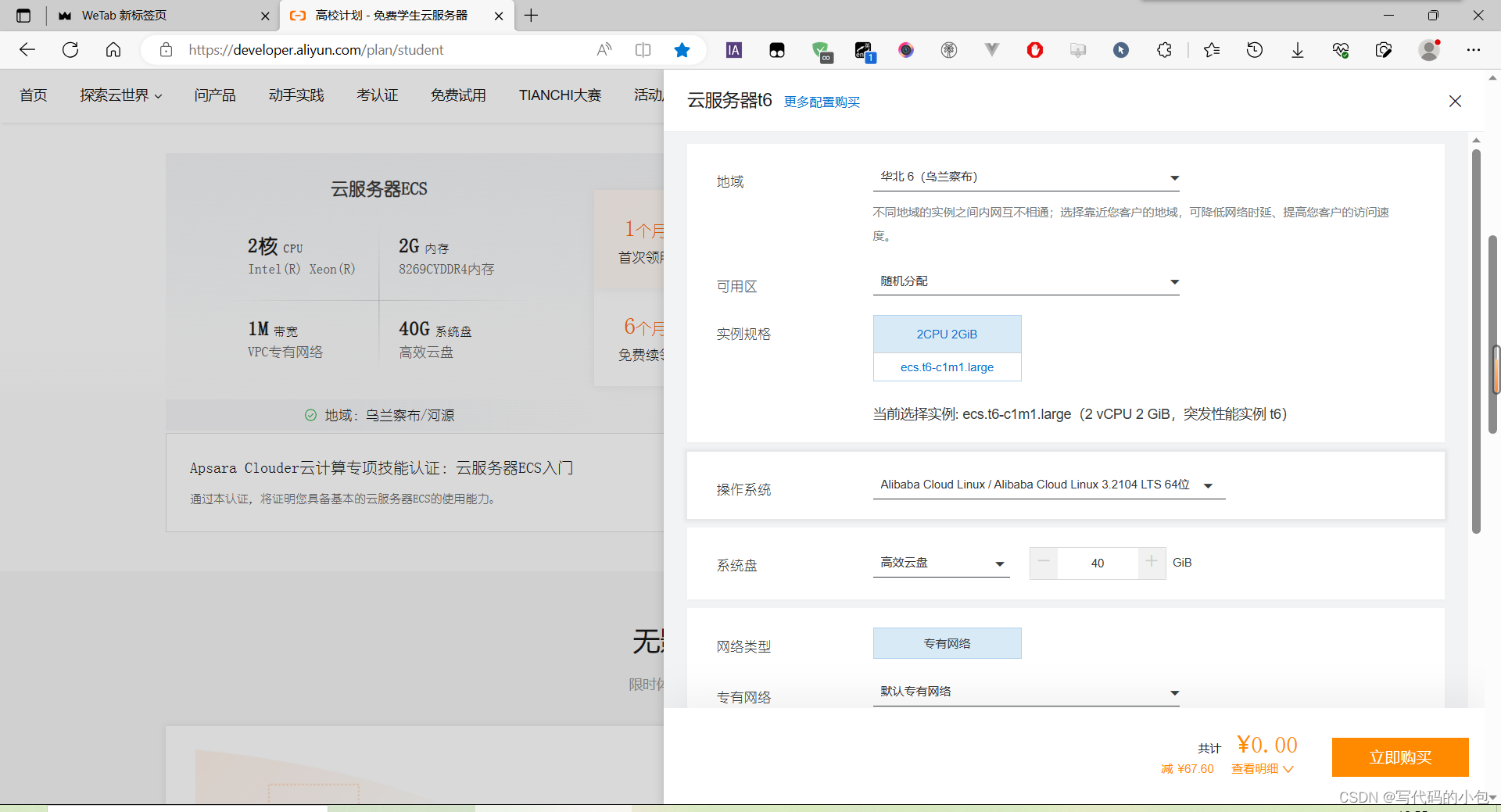Open the browser screenshot/collections icon
1501x812 pixels.
point(1384,50)
